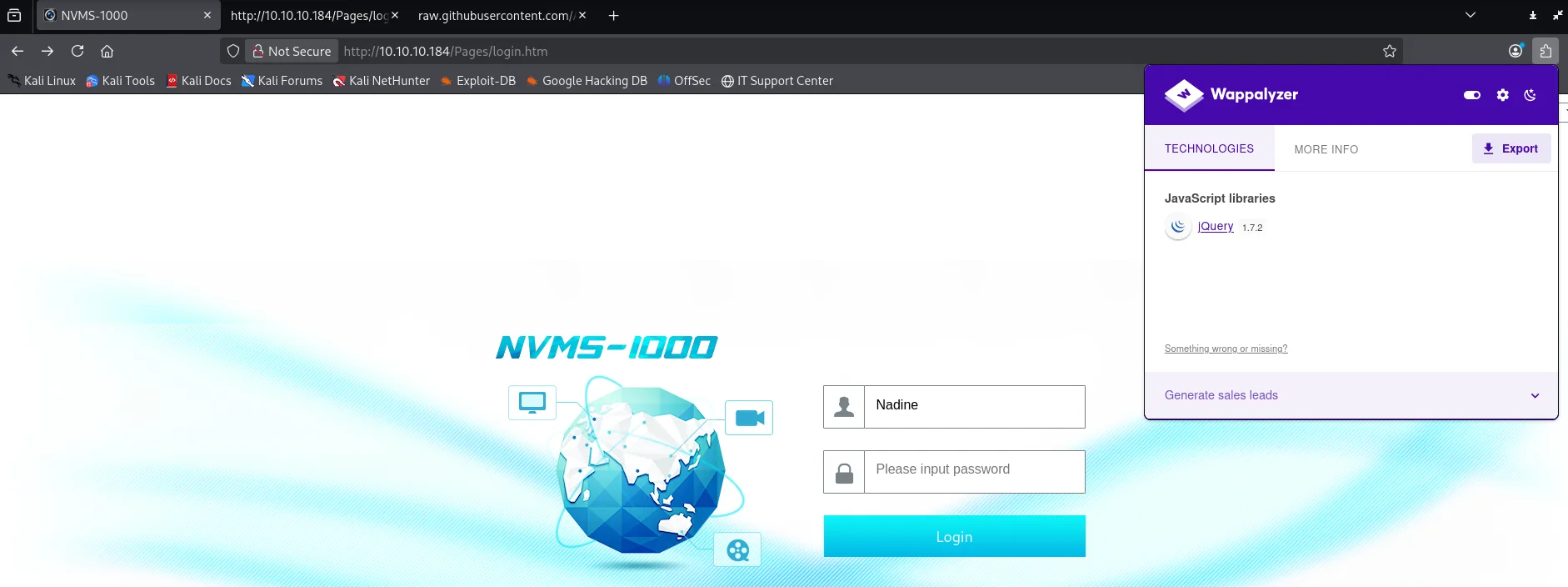This screenshot has width=1568, height=587.
Task: Go back with browser back arrow
Action: coord(17,51)
